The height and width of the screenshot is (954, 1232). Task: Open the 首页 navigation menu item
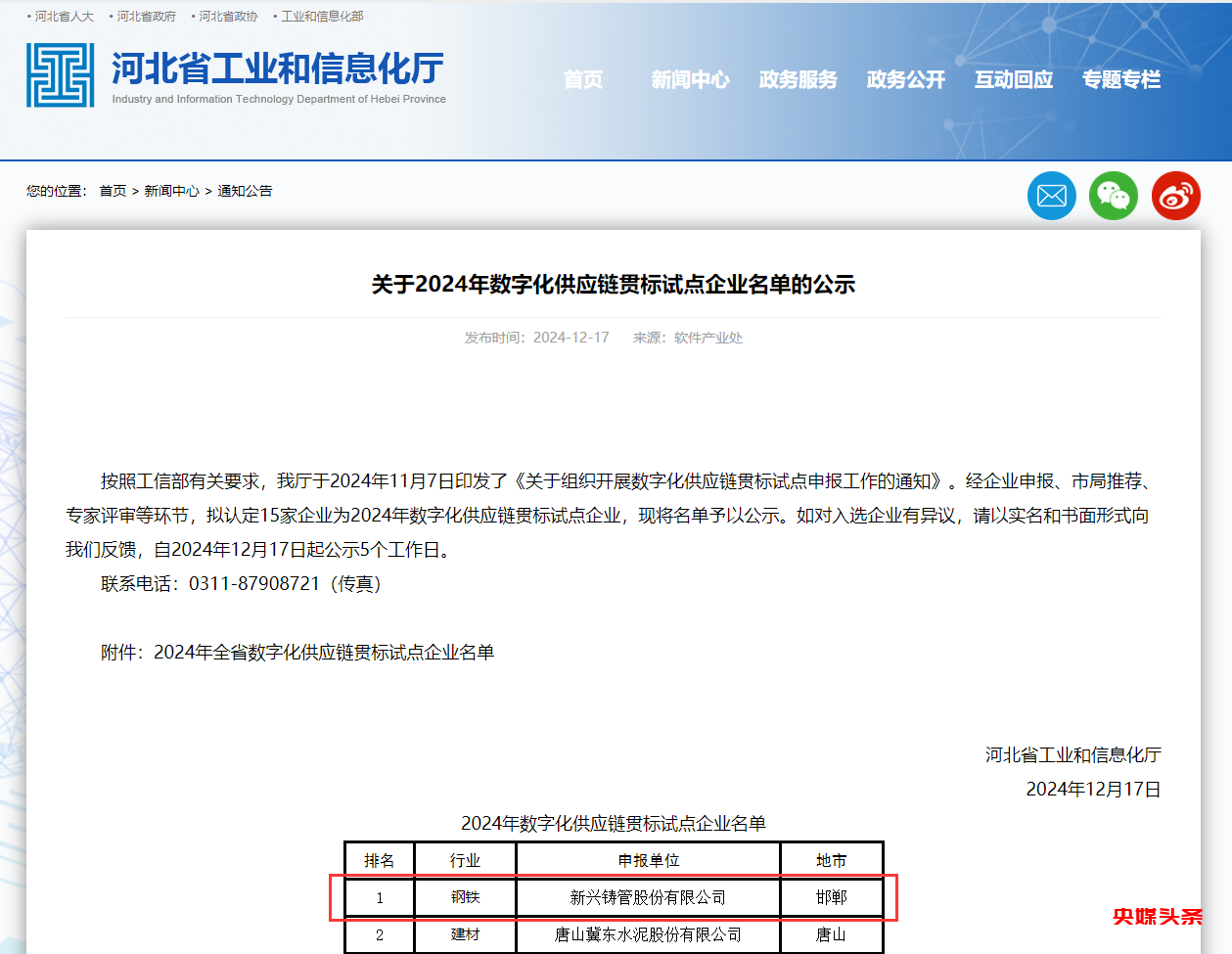pyautogui.click(x=583, y=79)
